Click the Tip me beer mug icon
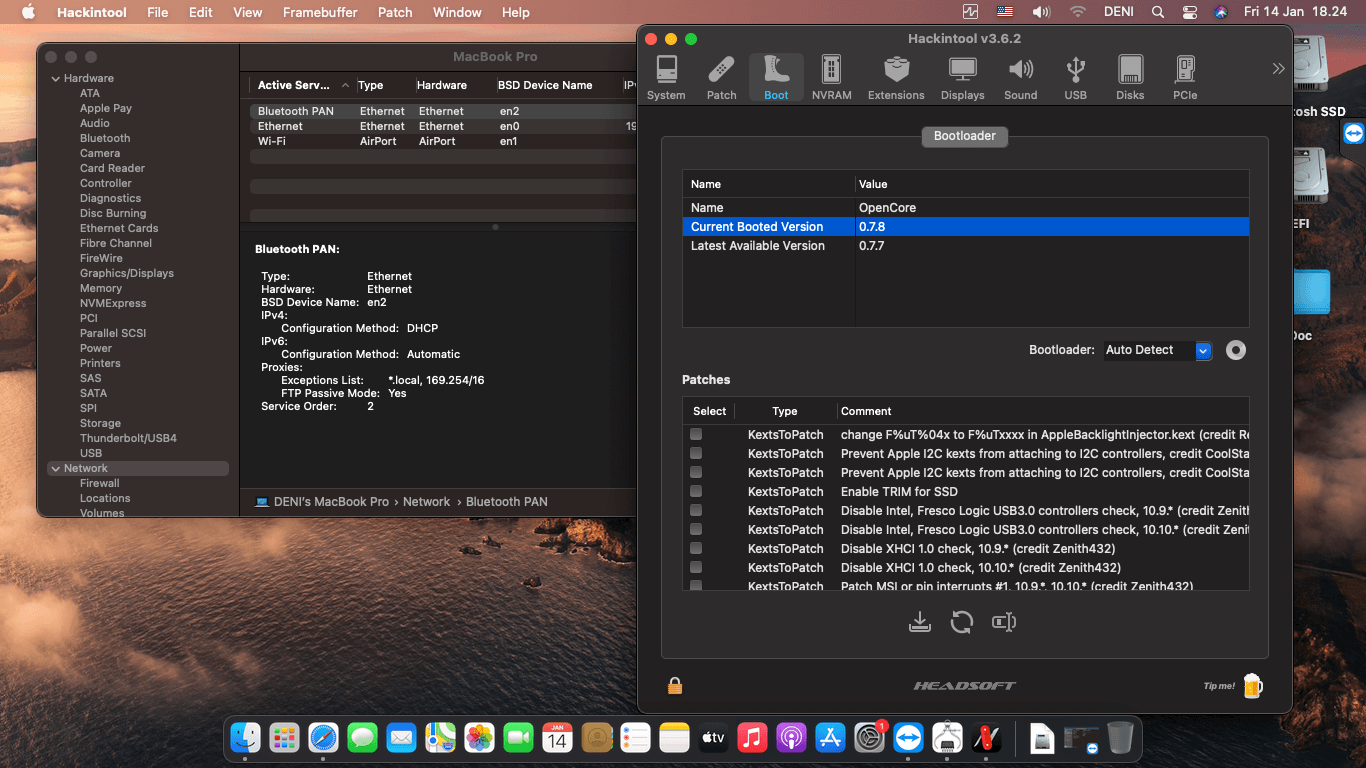The width and height of the screenshot is (1366, 768). [x=1253, y=685]
